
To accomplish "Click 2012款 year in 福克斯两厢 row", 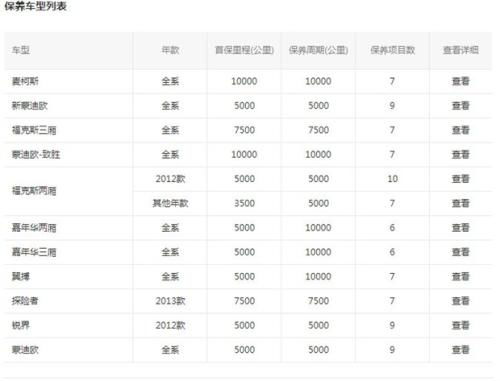I will pos(170,179).
